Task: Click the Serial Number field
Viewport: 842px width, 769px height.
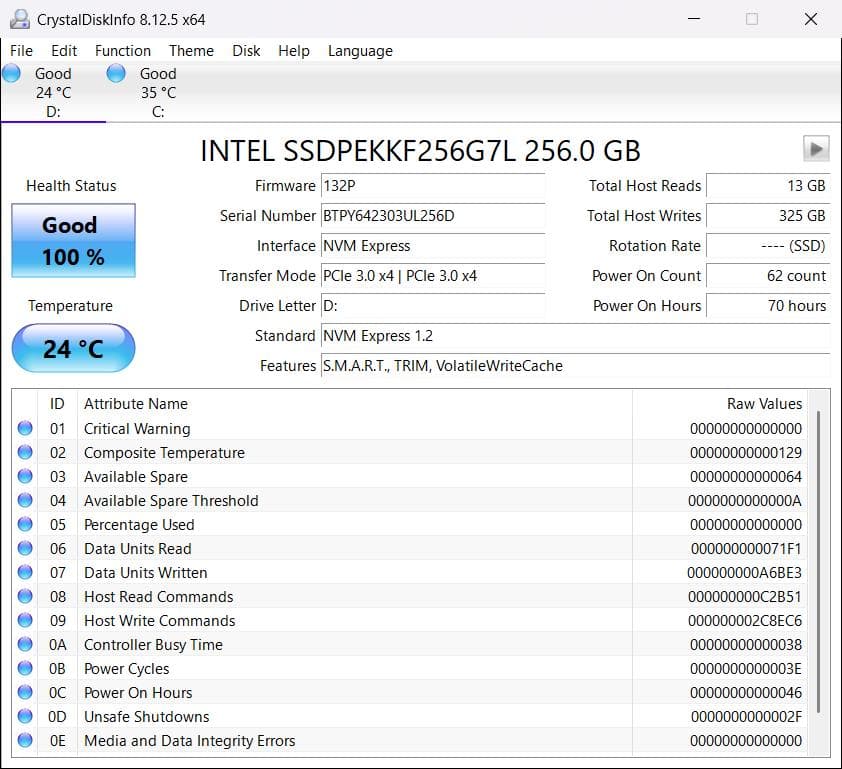Action: tap(432, 217)
